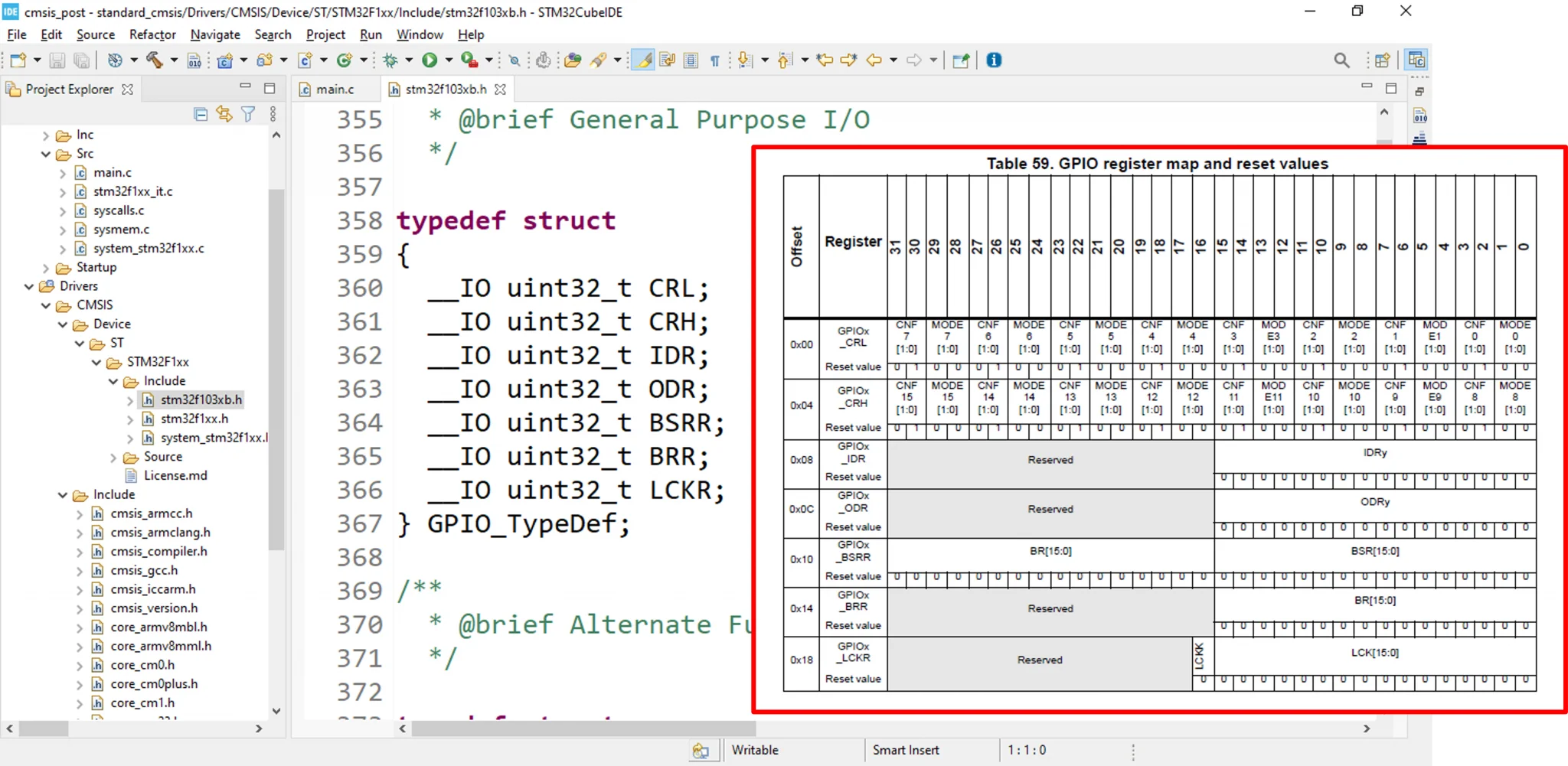The width and height of the screenshot is (1568, 766).
Task: Toggle Show Whitespace Characters (pilcrow icon)
Action: coord(714,60)
